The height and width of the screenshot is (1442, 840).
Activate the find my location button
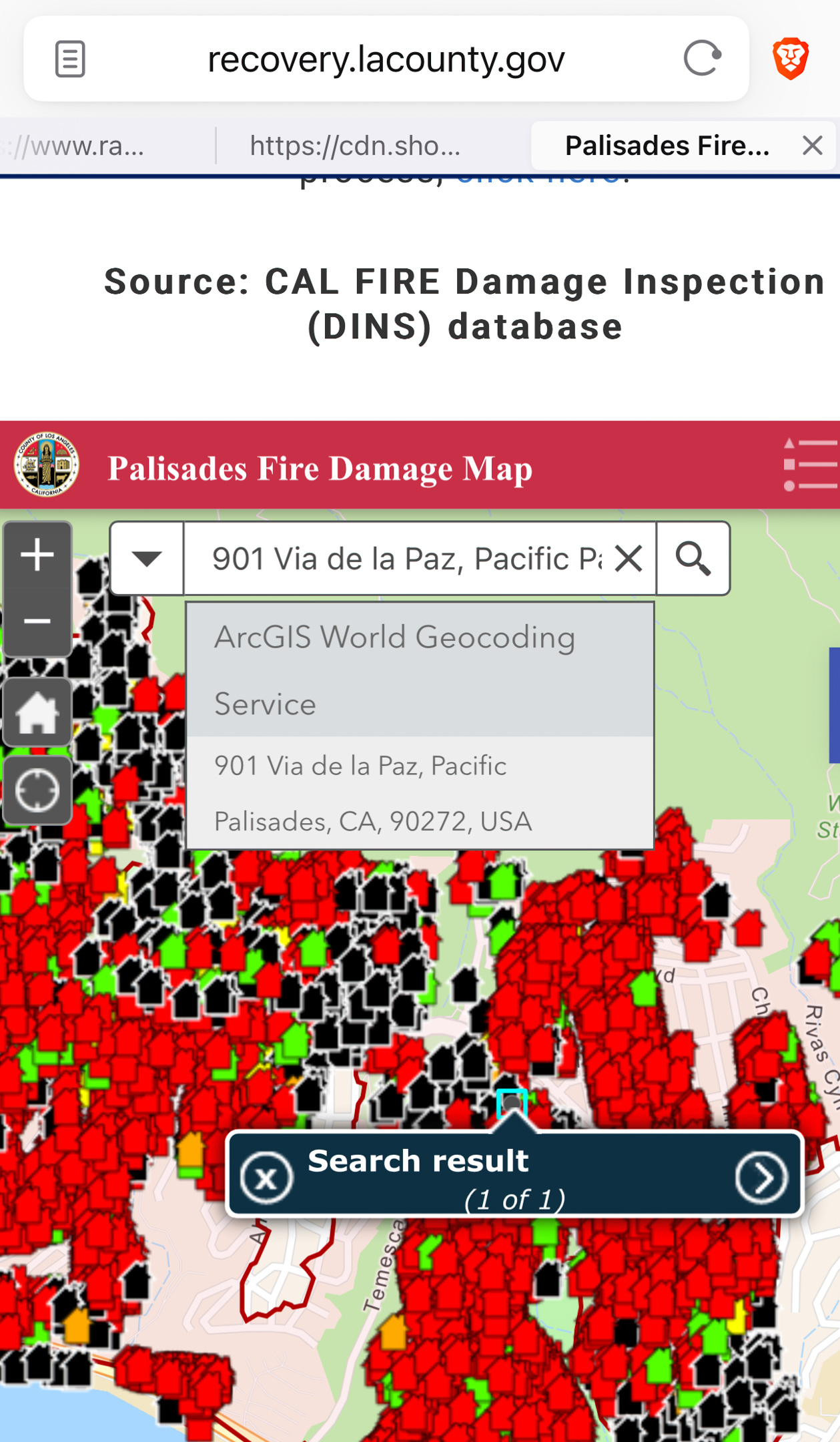point(37,790)
